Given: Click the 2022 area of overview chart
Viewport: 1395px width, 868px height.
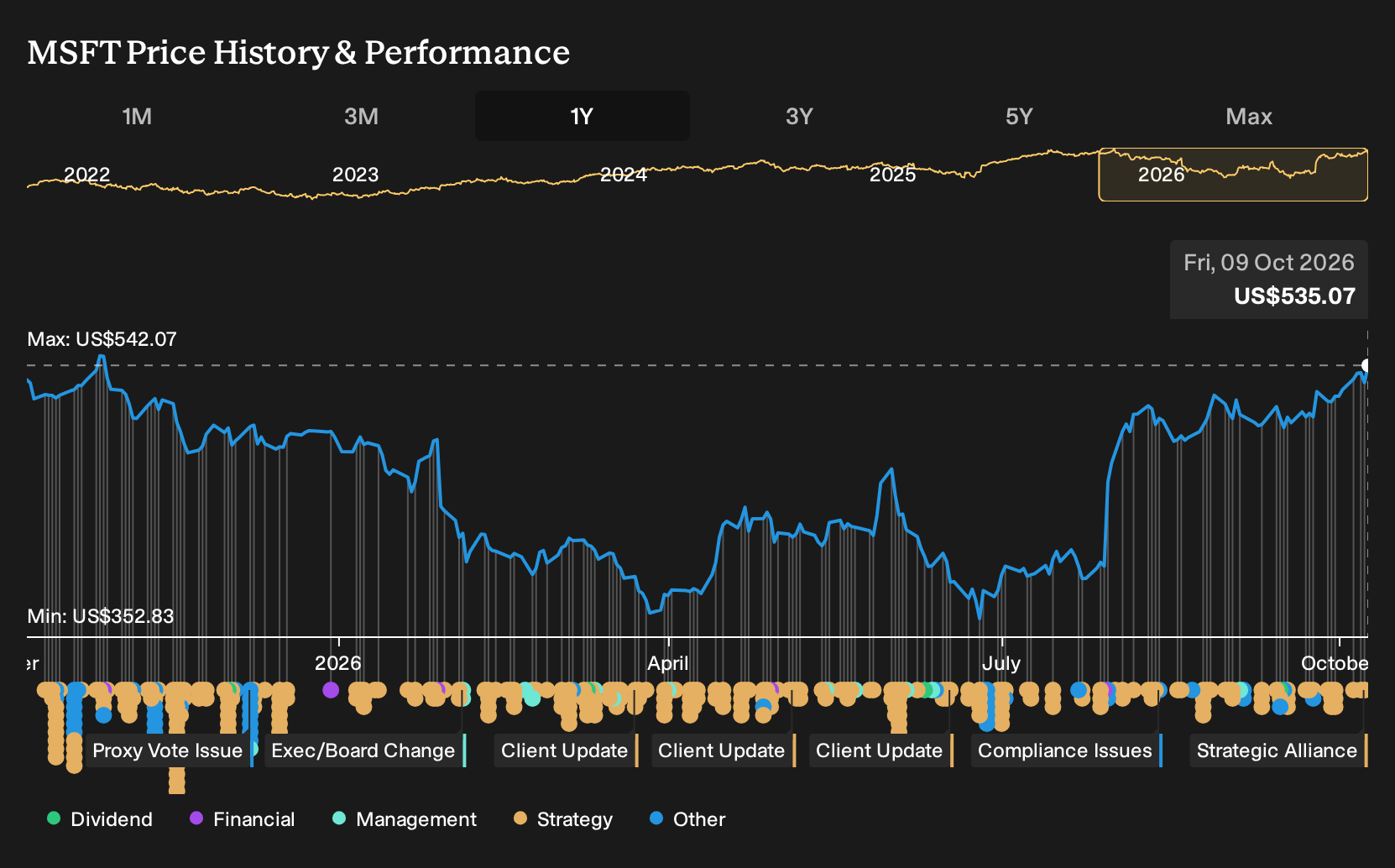Looking at the screenshot, I should click(87, 175).
